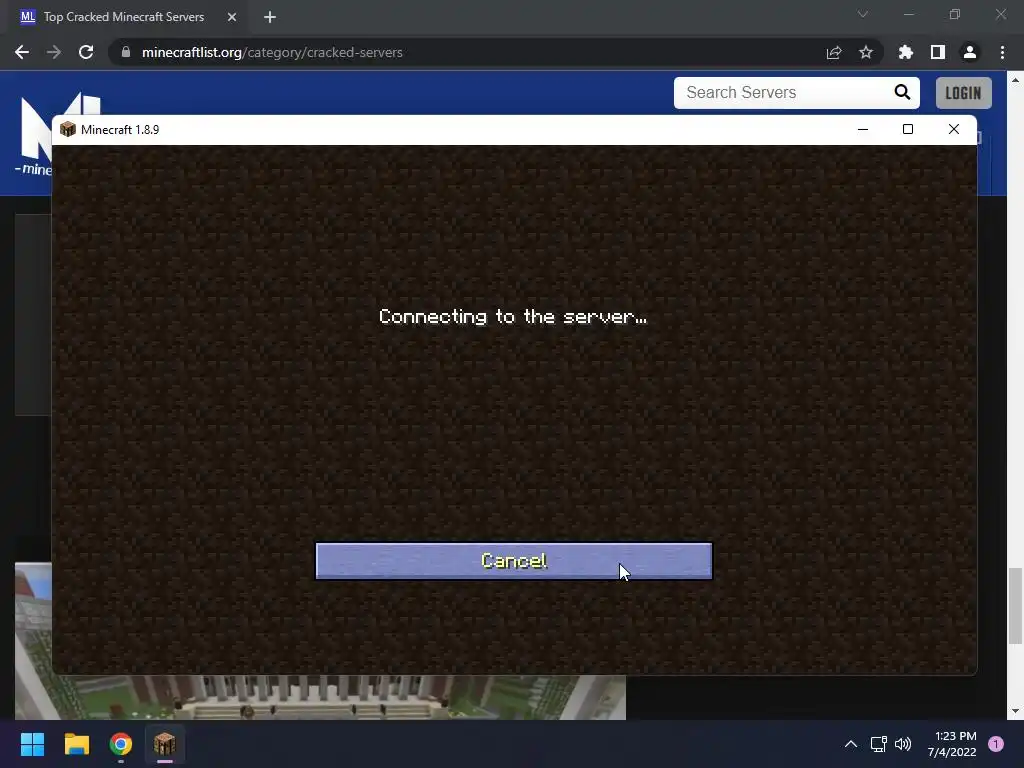1024x768 pixels.
Task: Open the Windows Start menu
Action: tap(32, 744)
